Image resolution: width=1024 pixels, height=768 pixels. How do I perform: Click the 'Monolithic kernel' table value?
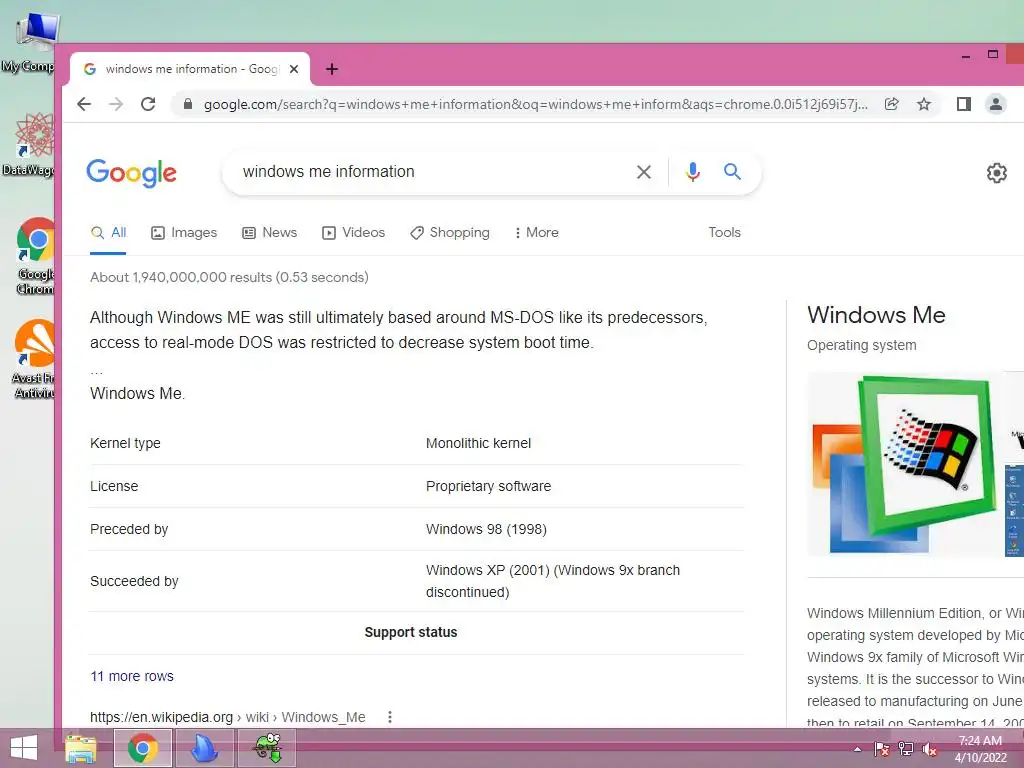[478, 443]
